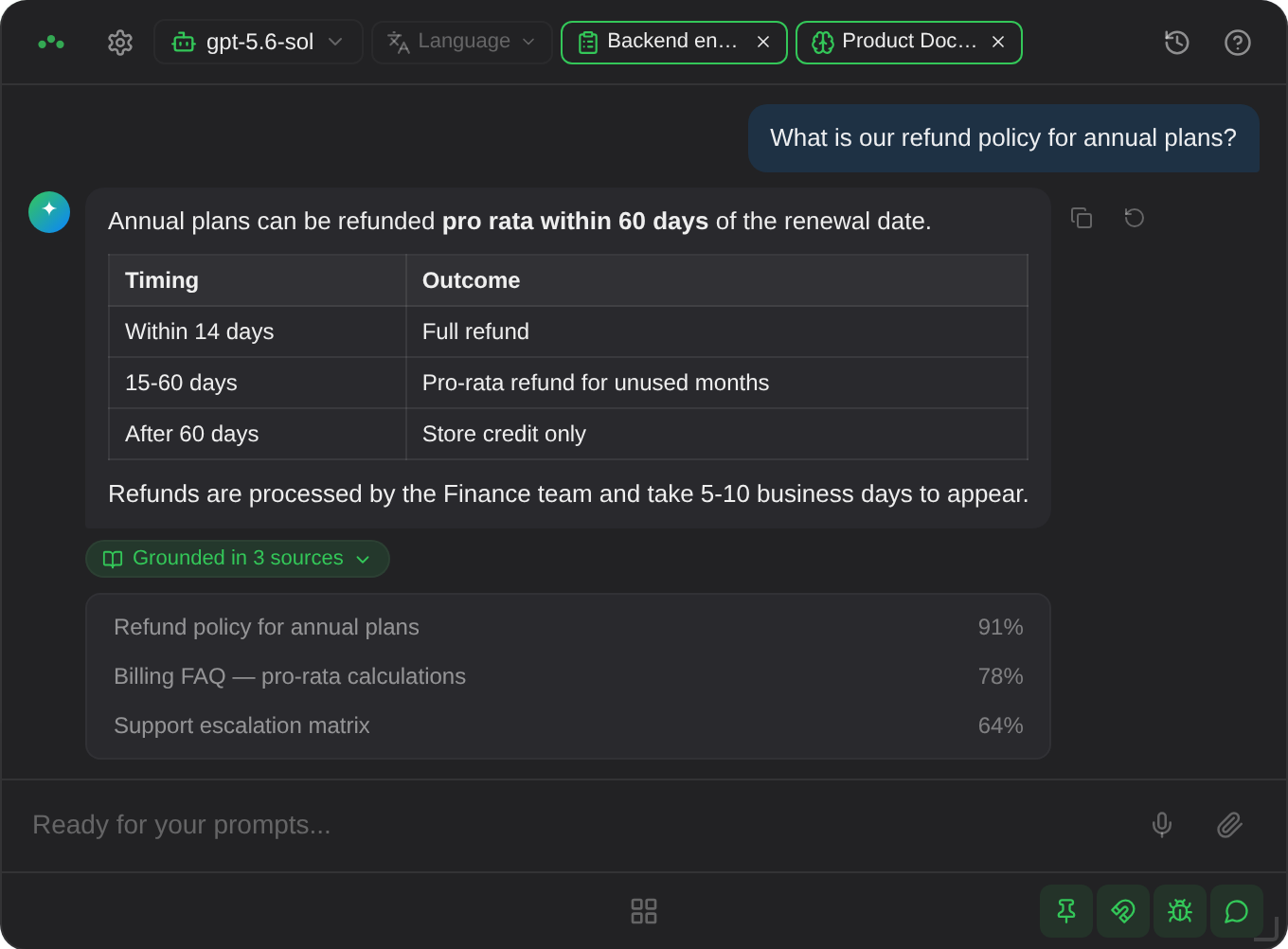This screenshot has width=1288, height=949.
Task: Click the Within 14 days cell
Action: [258, 331]
